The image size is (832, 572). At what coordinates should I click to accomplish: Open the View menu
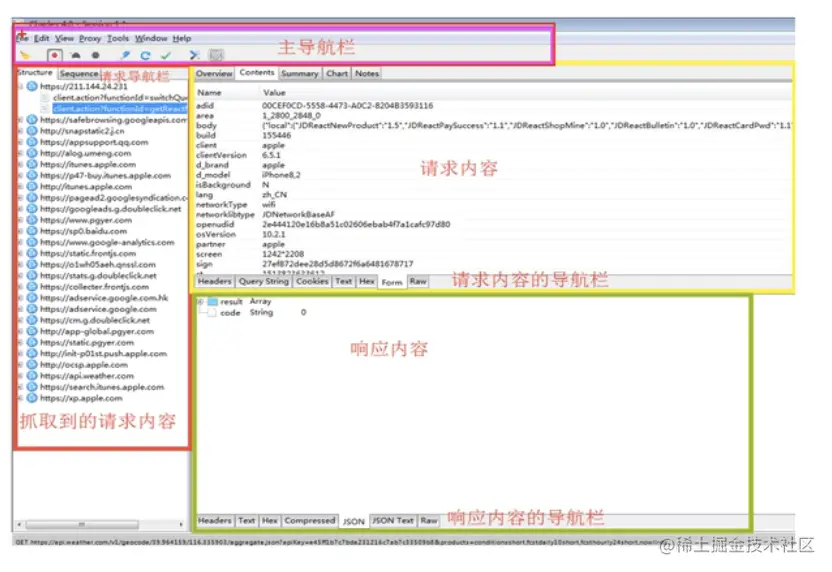[x=64, y=38]
